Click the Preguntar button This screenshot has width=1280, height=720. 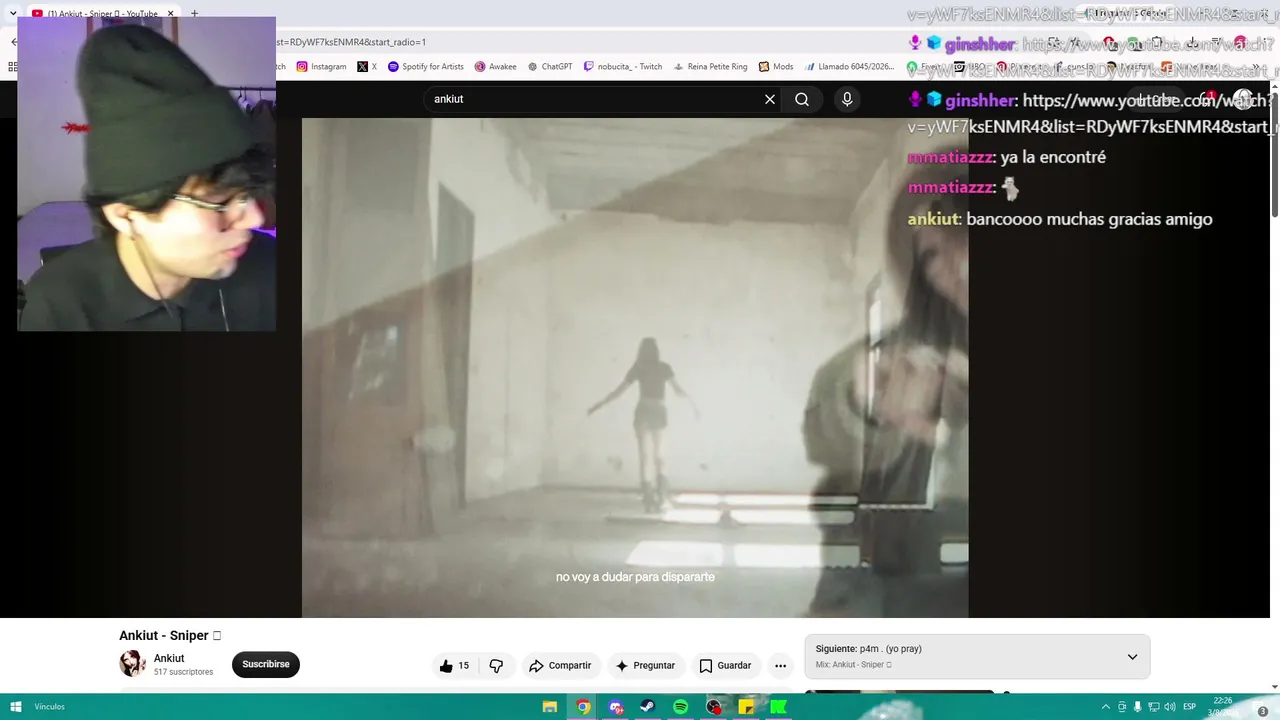pos(646,666)
